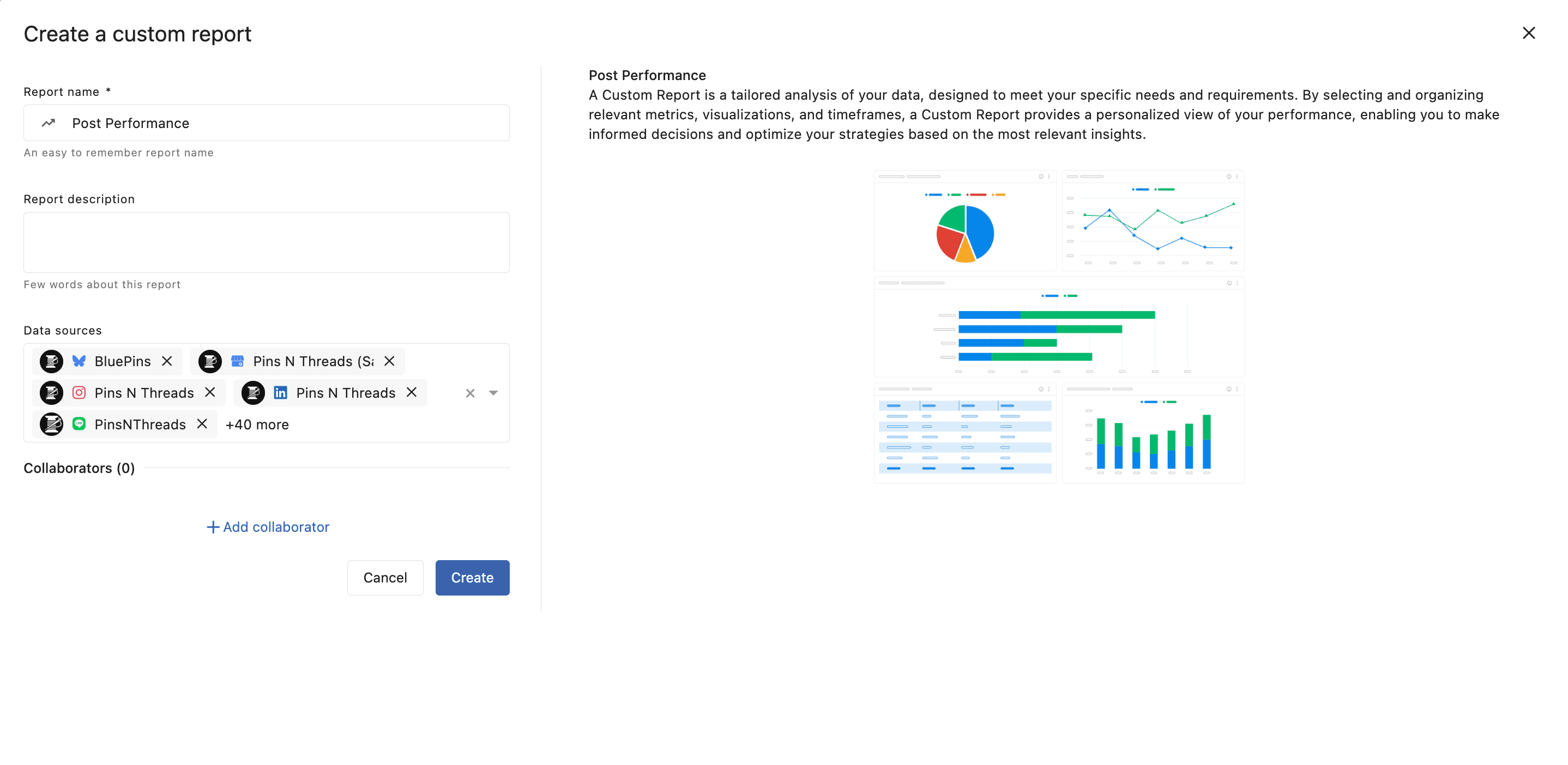The height and width of the screenshot is (765, 1568).
Task: Remove the Pins N Threads Instagram chip
Action: point(210,392)
